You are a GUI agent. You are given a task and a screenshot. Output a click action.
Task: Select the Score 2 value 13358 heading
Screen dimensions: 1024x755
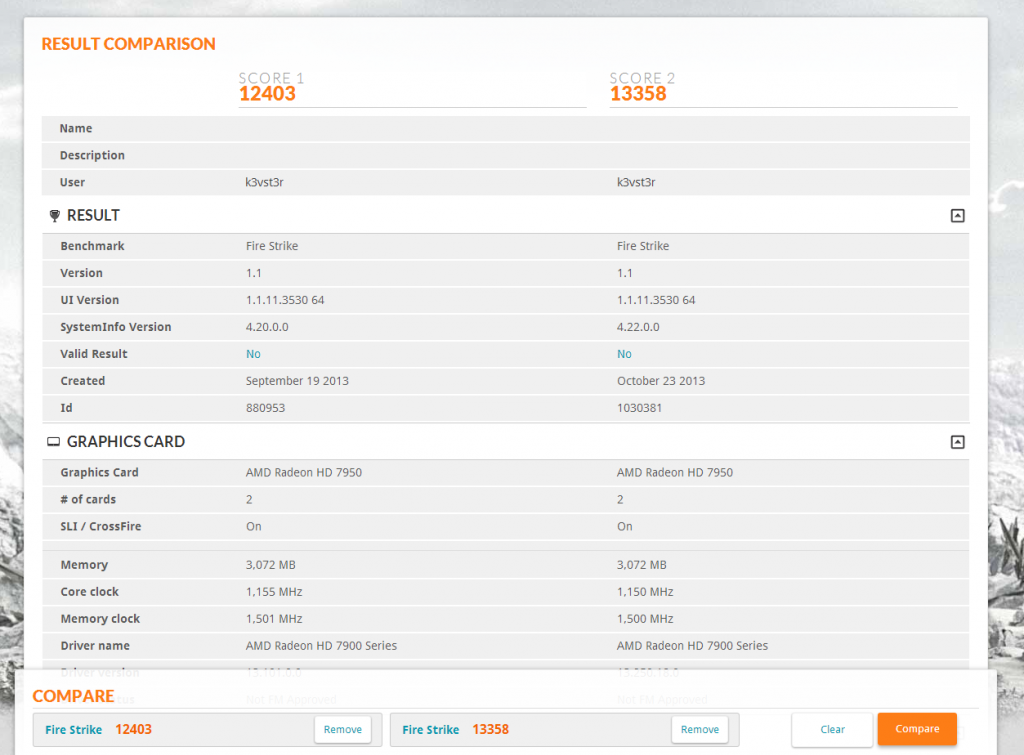pos(638,94)
